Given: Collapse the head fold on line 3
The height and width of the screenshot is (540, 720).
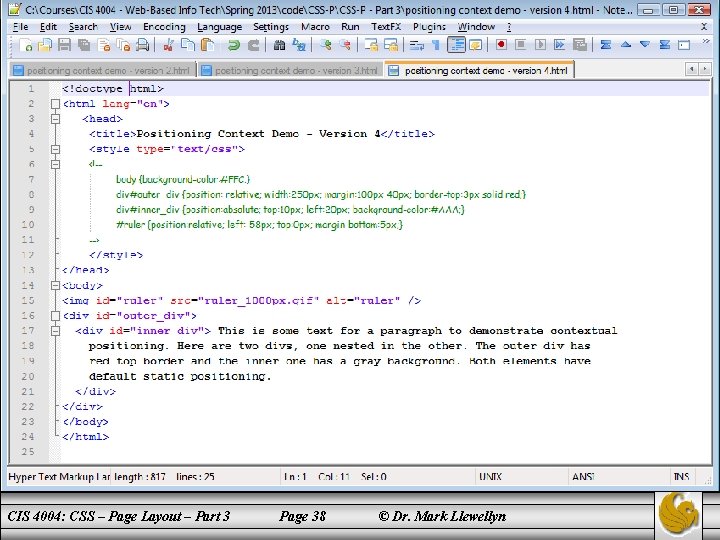Looking at the screenshot, I should 55,119.
